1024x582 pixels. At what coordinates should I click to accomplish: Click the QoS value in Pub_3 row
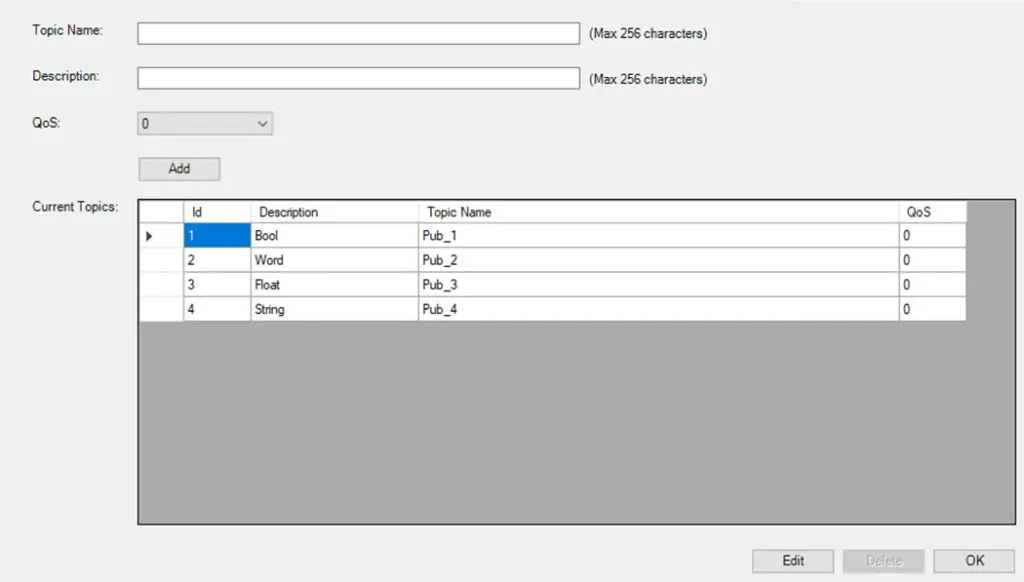point(933,285)
